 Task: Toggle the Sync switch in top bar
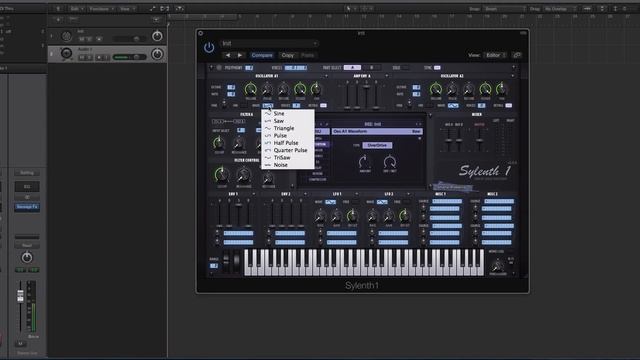pos(437,68)
